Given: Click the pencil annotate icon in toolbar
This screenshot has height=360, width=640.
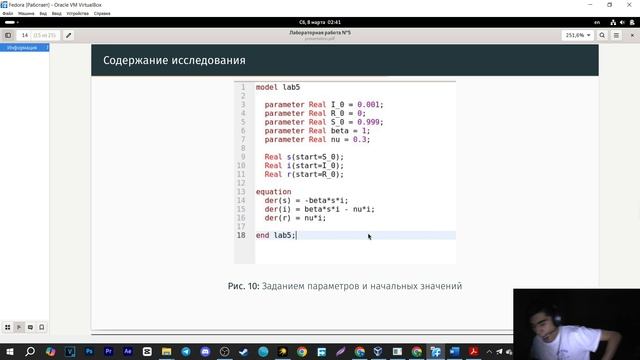Looking at the screenshot, I should coord(69,36).
